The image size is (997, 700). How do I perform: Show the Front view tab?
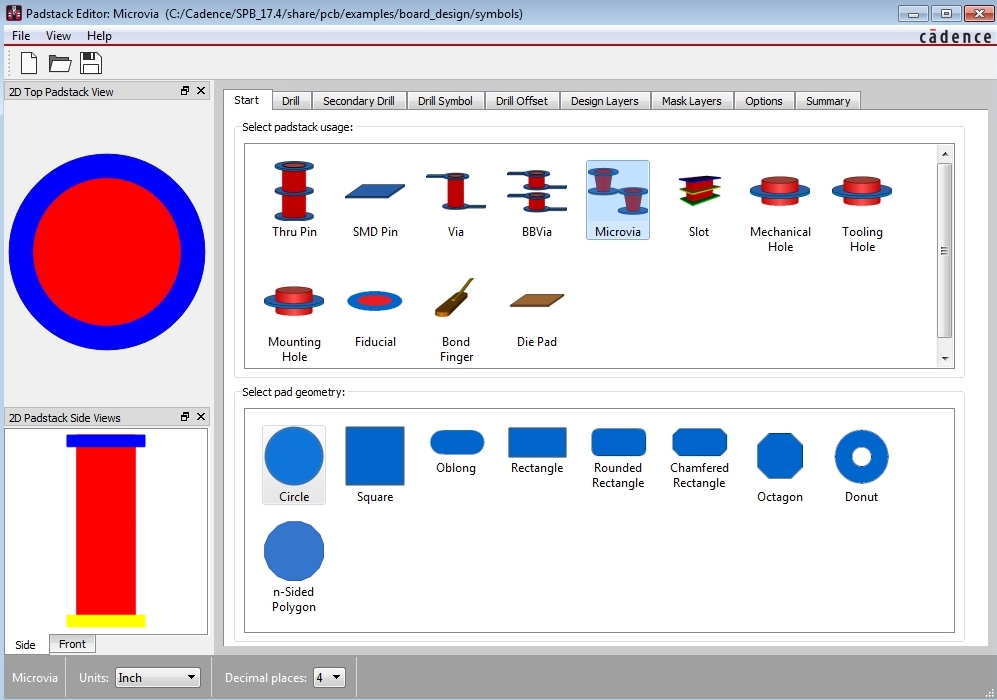[x=72, y=644]
